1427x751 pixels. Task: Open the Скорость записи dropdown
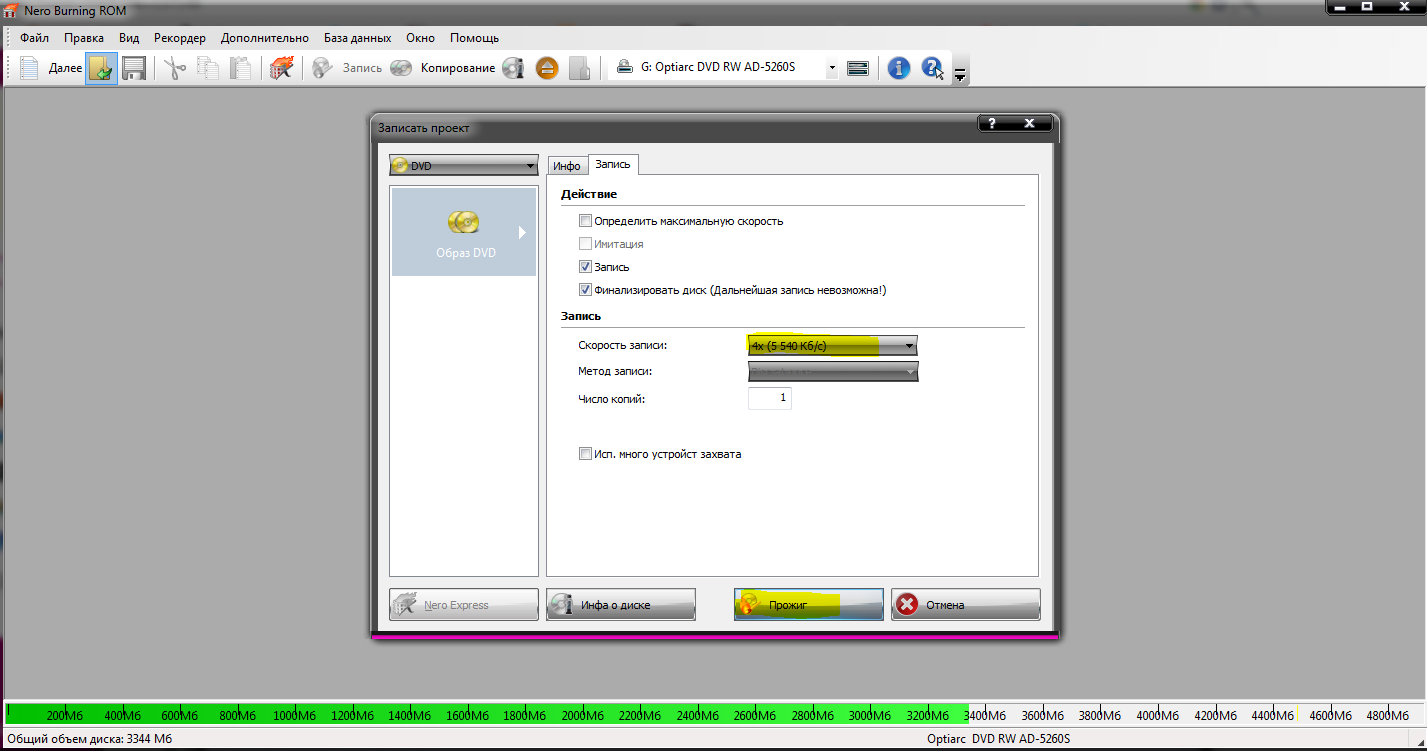tap(833, 346)
